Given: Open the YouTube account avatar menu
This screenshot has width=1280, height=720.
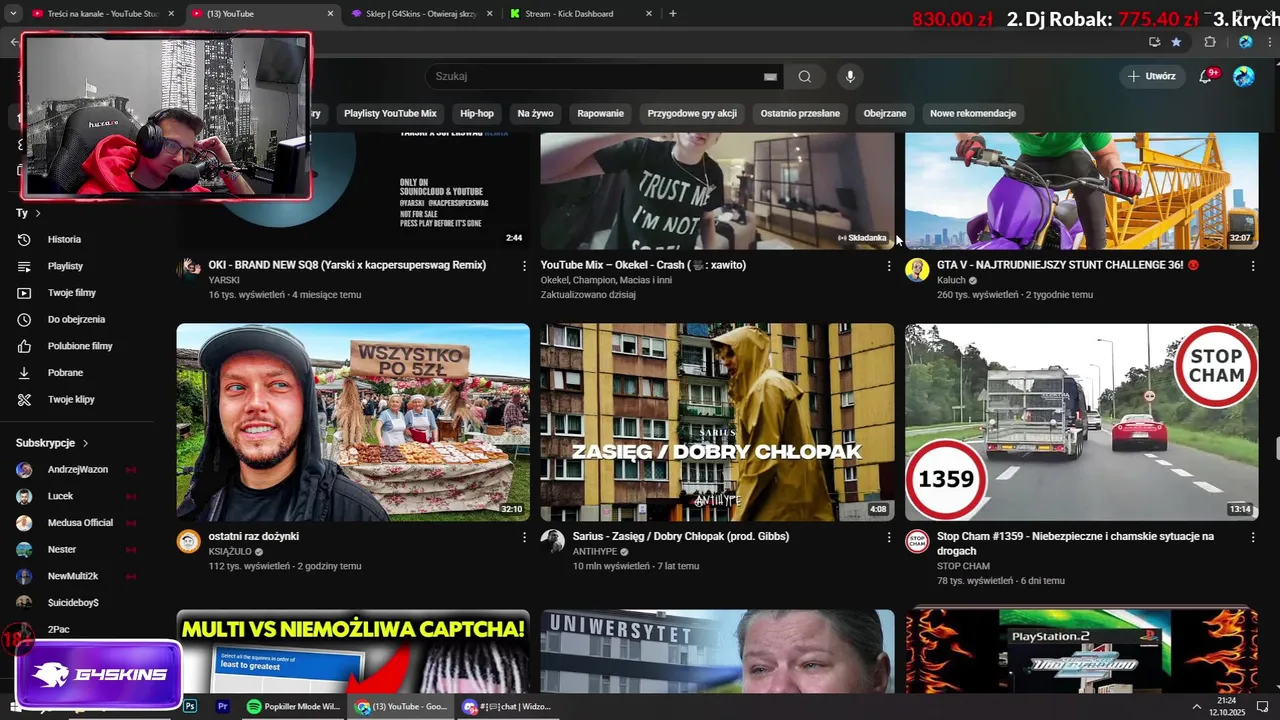Looking at the screenshot, I should (1244, 76).
